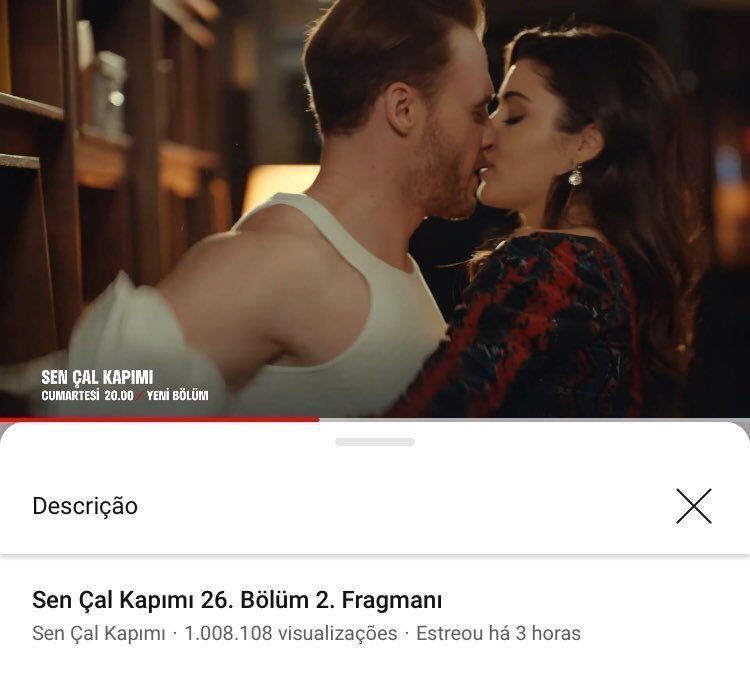Tap the SEN ÇAL KAPIMI watermark logo in the video

(x=97, y=377)
